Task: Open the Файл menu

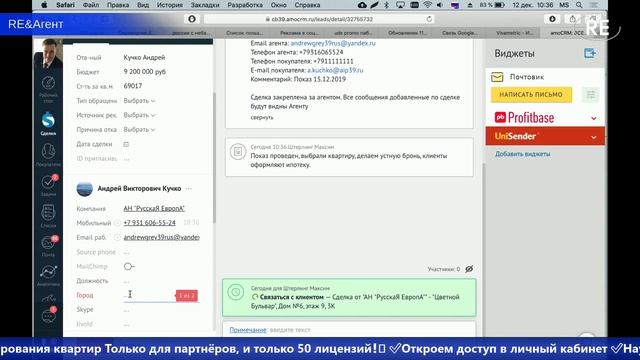Action: (x=91, y=5)
